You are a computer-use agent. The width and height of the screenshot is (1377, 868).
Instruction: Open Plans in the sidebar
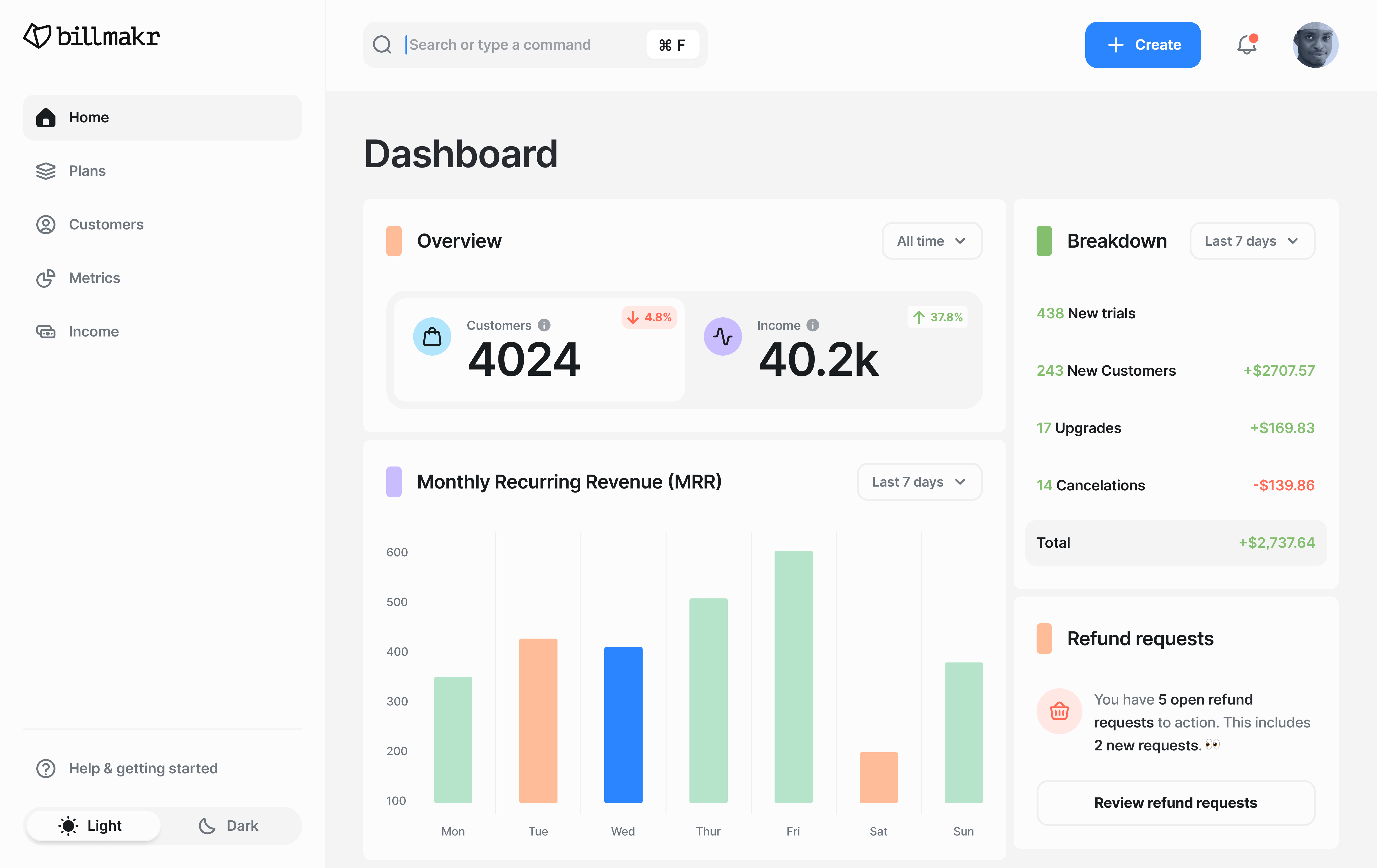point(162,171)
